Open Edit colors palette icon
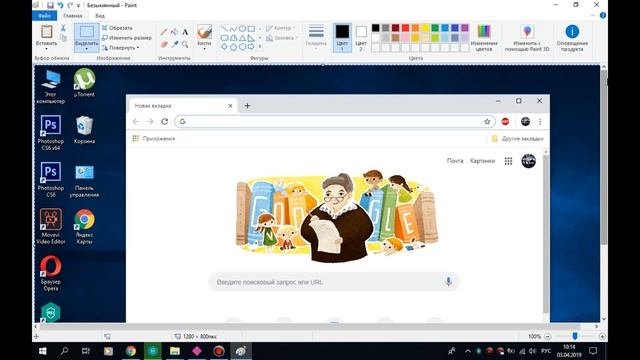 484,31
